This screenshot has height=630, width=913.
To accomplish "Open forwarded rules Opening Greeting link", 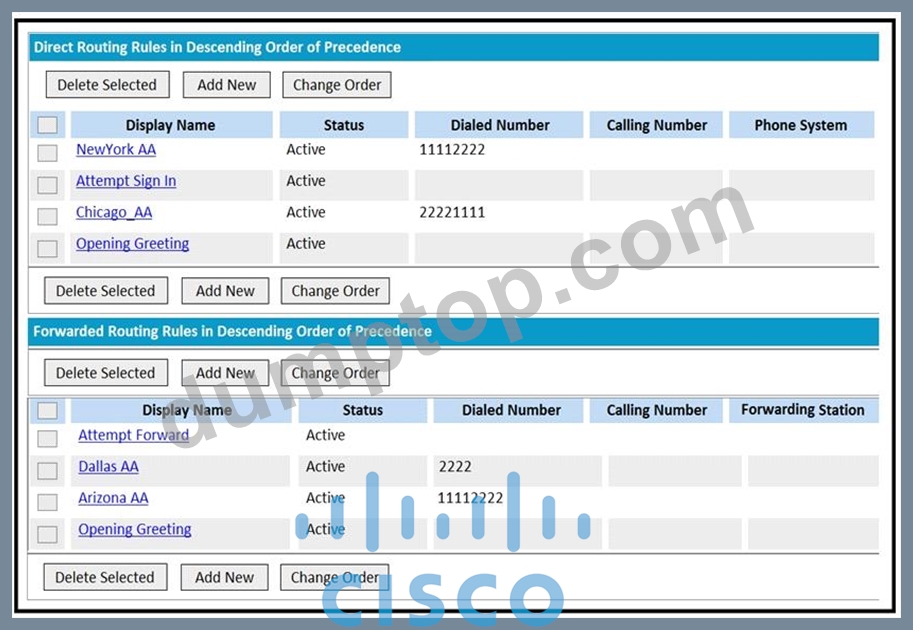I will point(135,529).
